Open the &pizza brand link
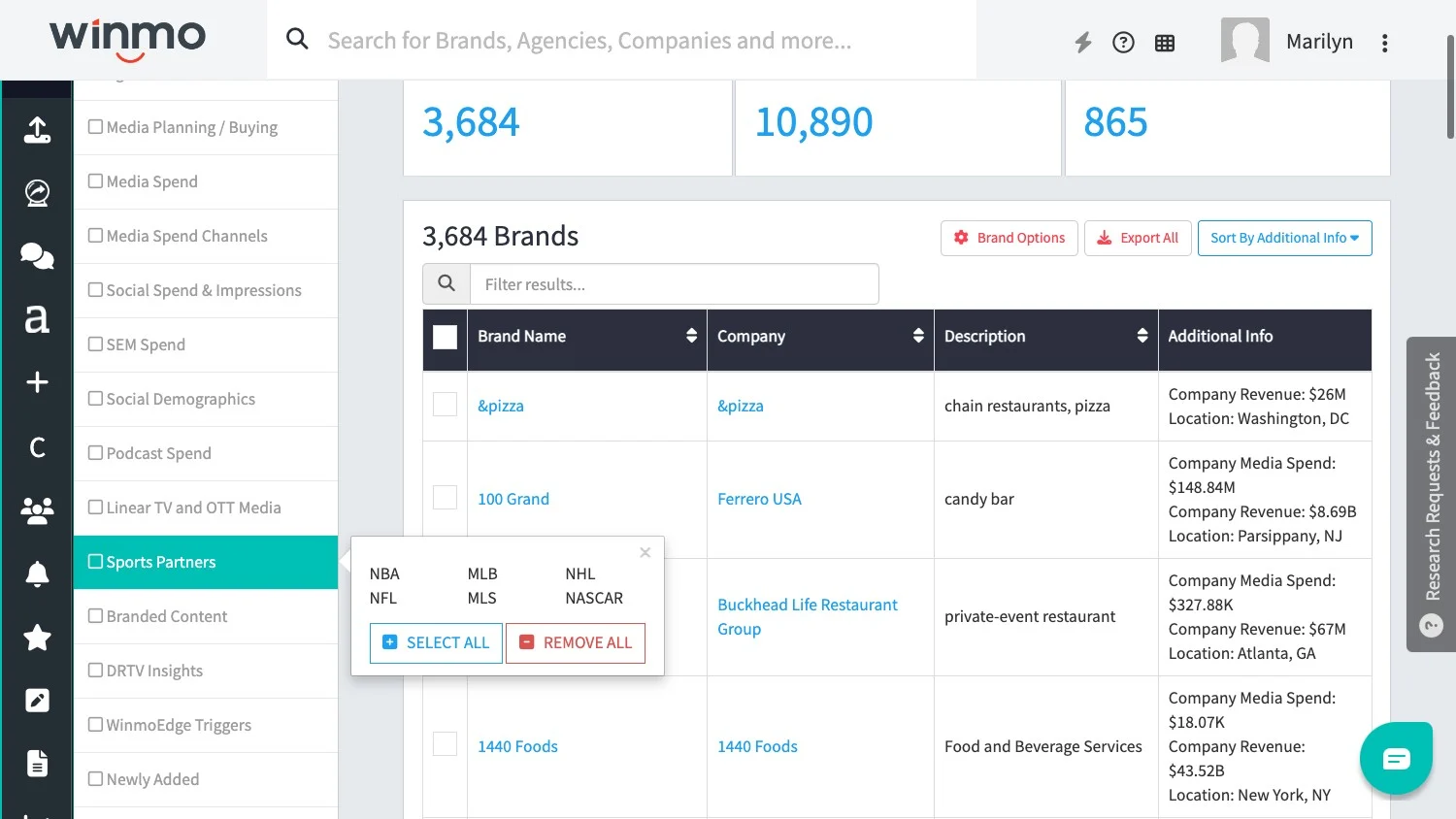The image size is (1456, 819). tap(501, 406)
